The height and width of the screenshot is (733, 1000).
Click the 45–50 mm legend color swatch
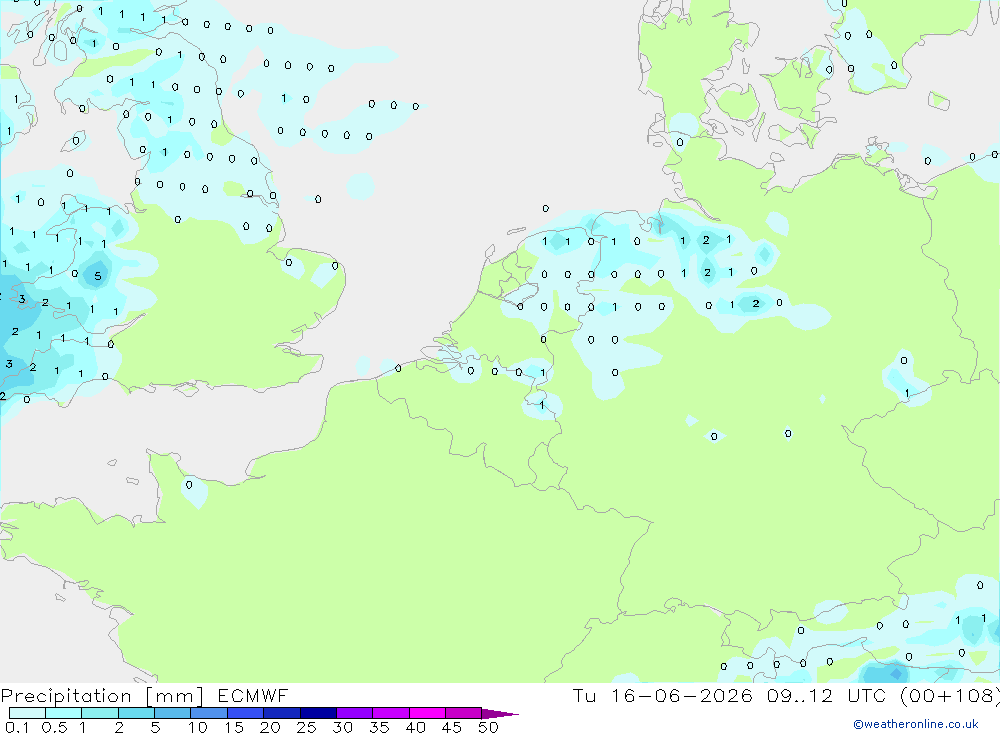[x=464, y=713]
